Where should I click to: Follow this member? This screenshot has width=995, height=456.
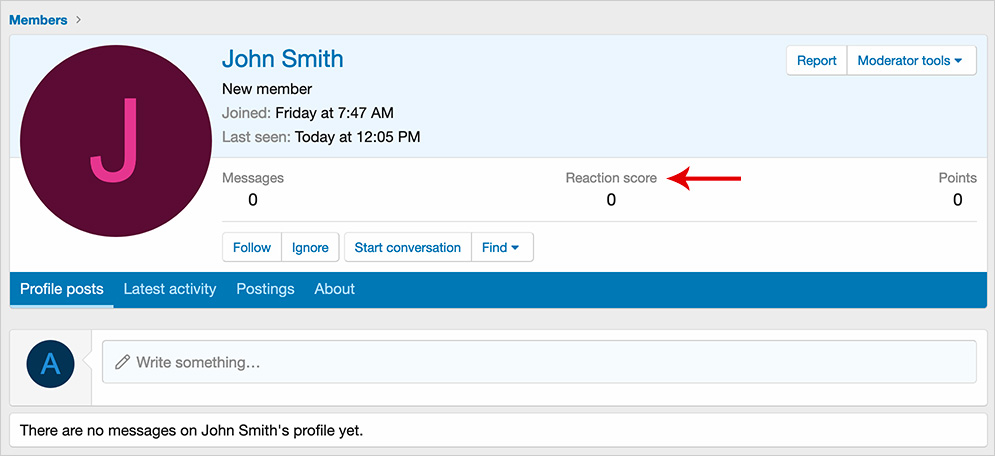click(252, 248)
